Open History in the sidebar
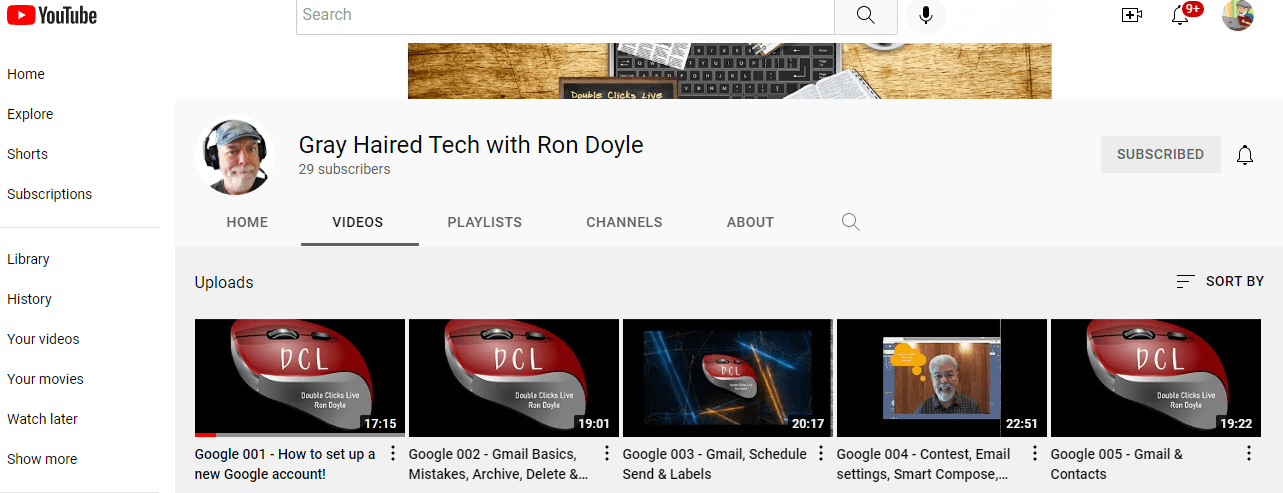 pos(29,299)
